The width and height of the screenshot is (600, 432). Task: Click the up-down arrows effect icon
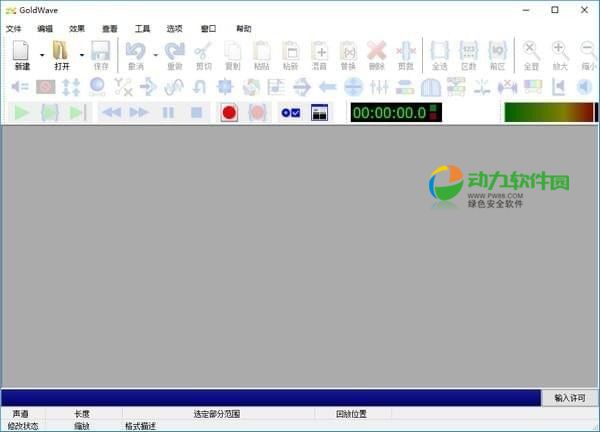(x=71, y=87)
